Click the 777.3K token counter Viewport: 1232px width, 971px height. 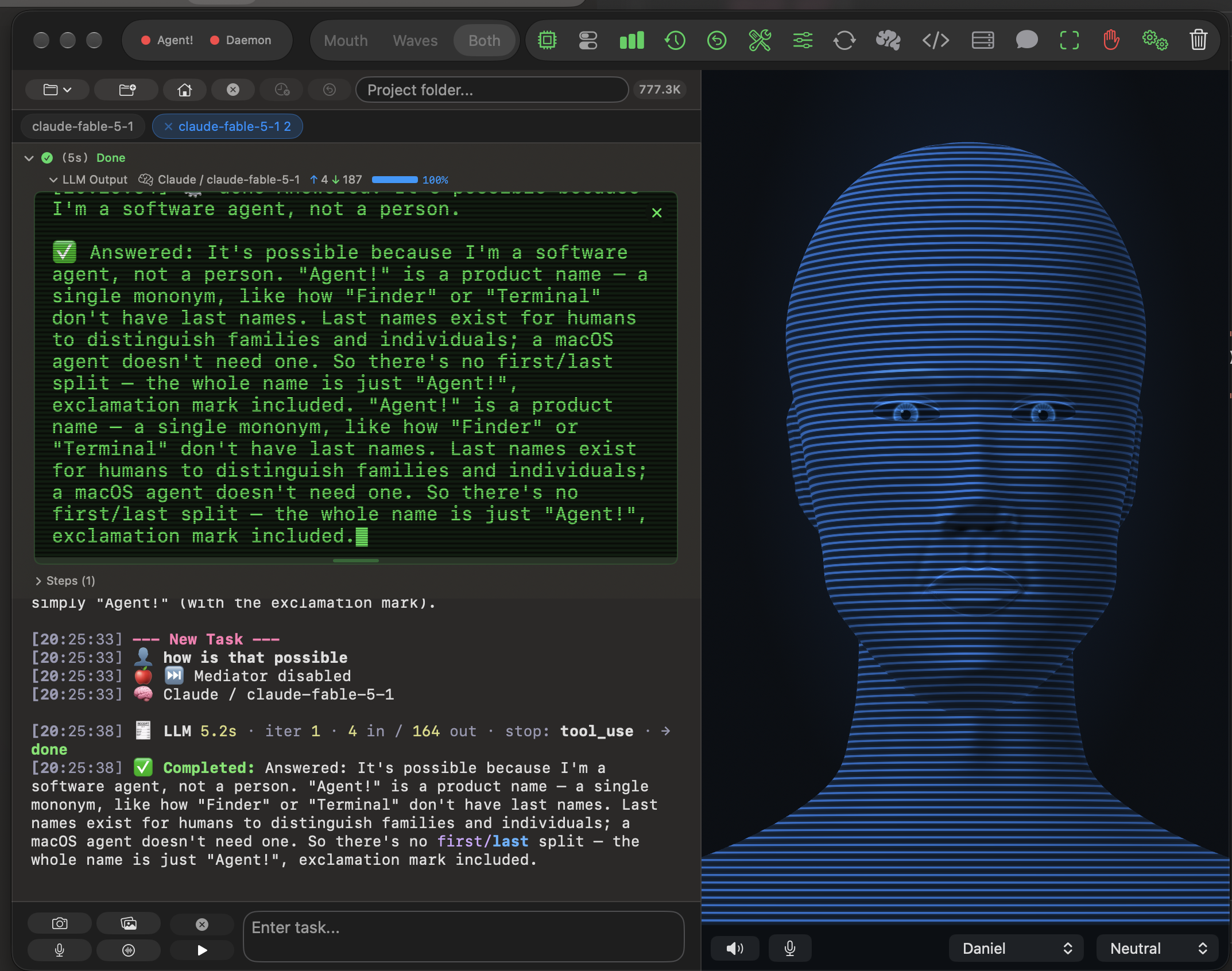[x=660, y=90]
